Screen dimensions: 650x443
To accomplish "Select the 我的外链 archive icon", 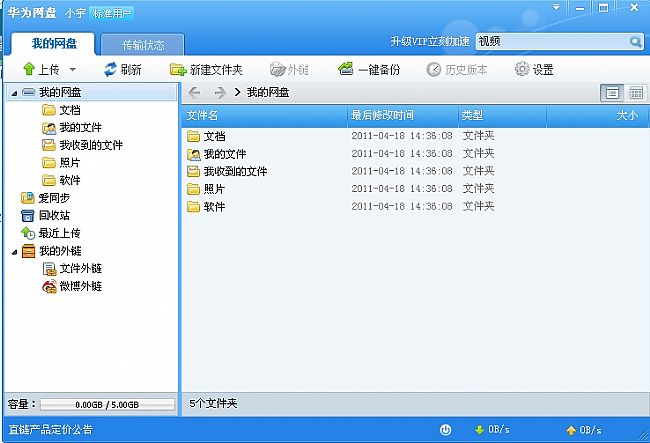I will pos(28,251).
